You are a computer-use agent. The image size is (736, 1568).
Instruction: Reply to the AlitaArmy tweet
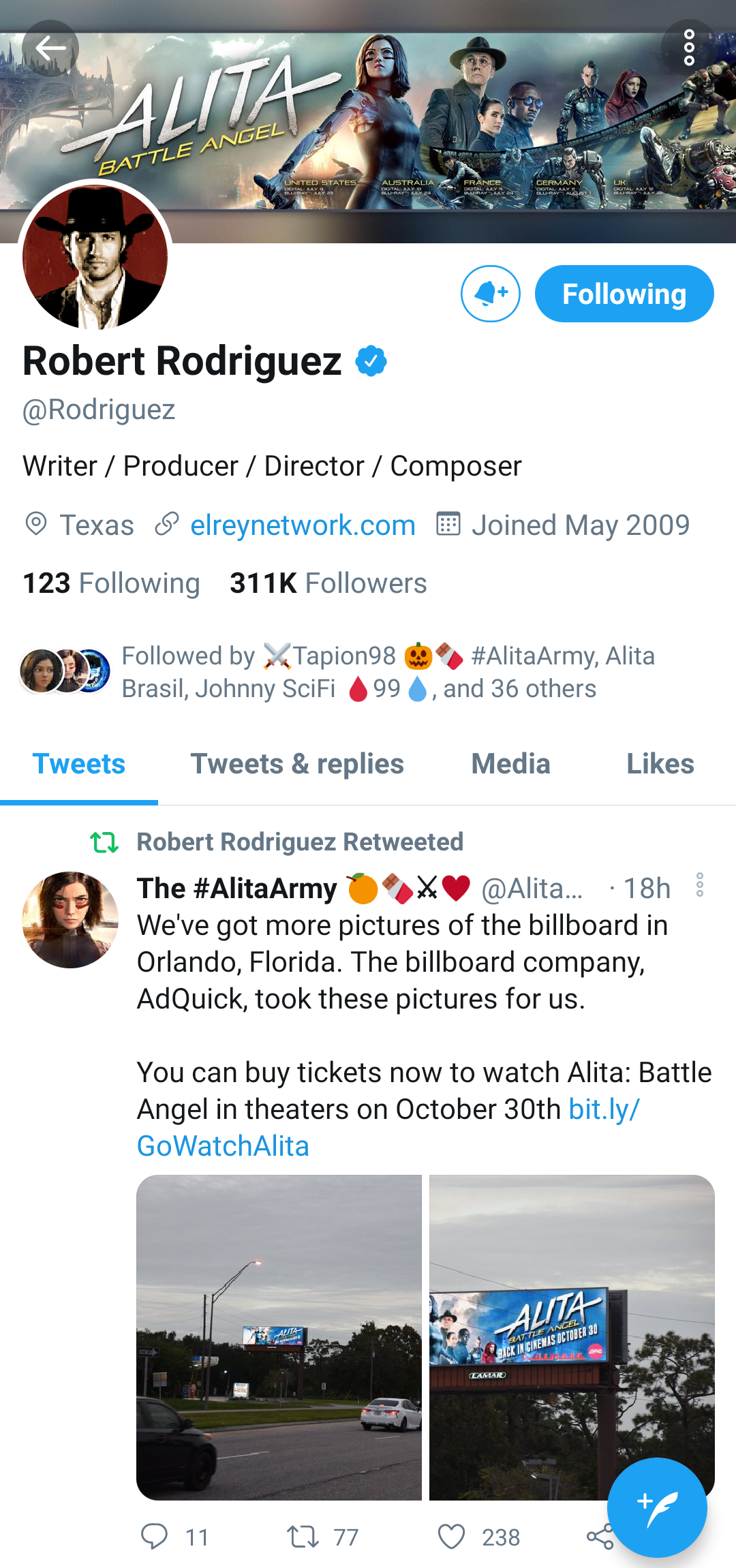(x=155, y=1537)
